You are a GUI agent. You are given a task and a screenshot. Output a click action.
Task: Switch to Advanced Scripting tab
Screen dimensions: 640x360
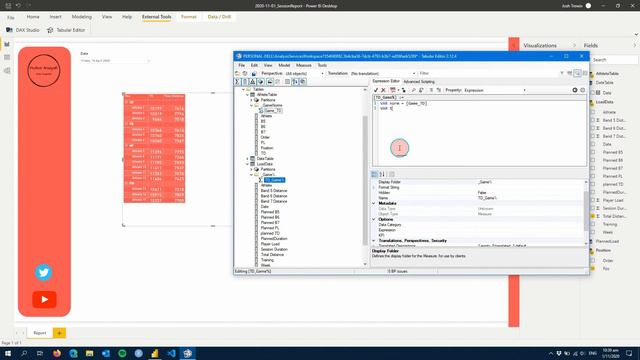point(419,82)
